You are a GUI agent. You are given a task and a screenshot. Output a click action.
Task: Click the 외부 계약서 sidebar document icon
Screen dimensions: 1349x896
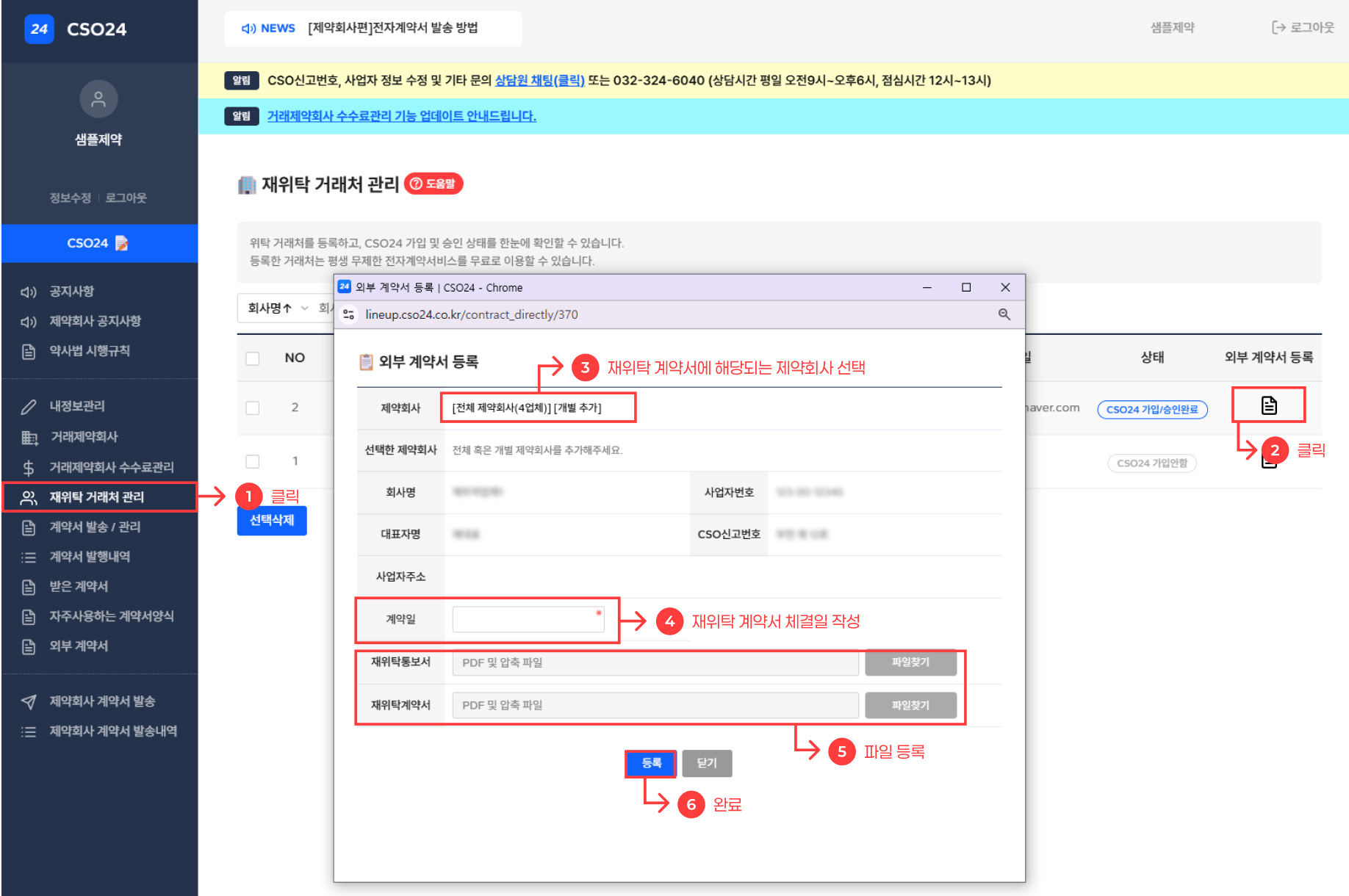pos(29,646)
